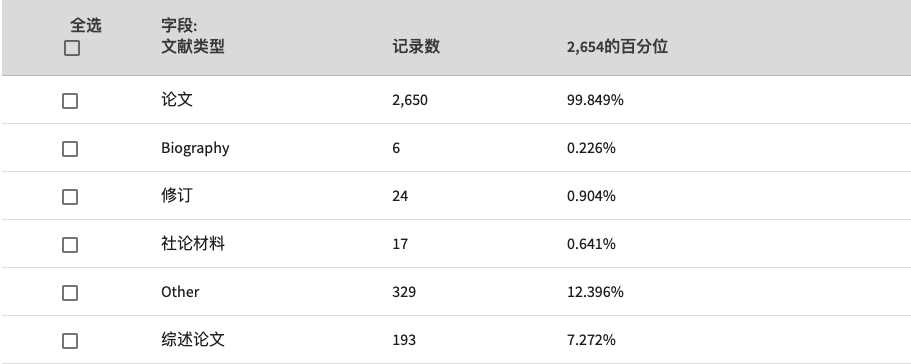Select the Biography row checkbox
This screenshot has height=364, width=911.
click(70, 149)
